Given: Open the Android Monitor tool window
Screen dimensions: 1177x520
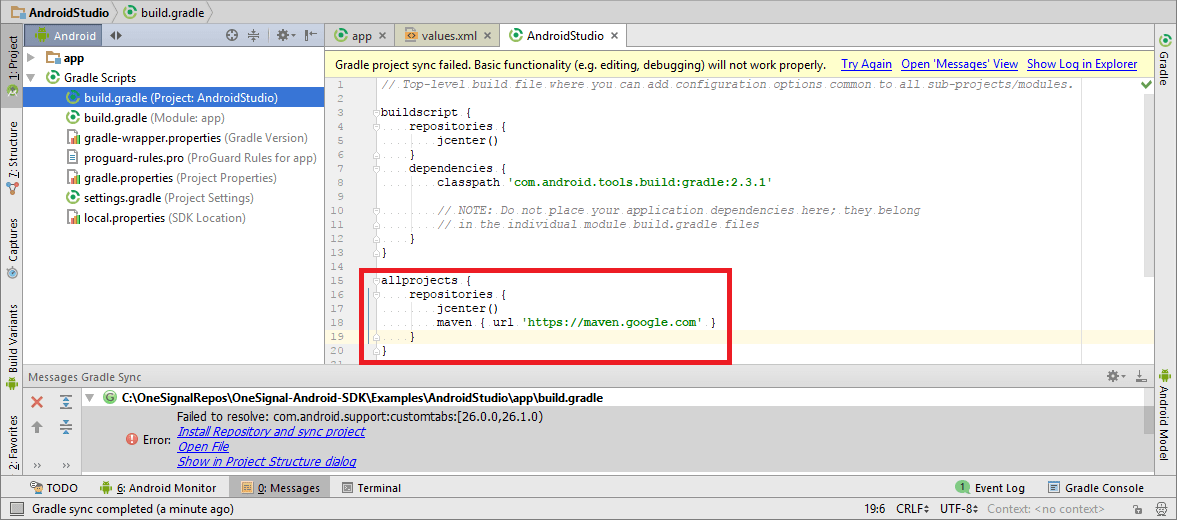Looking at the screenshot, I should (158, 488).
